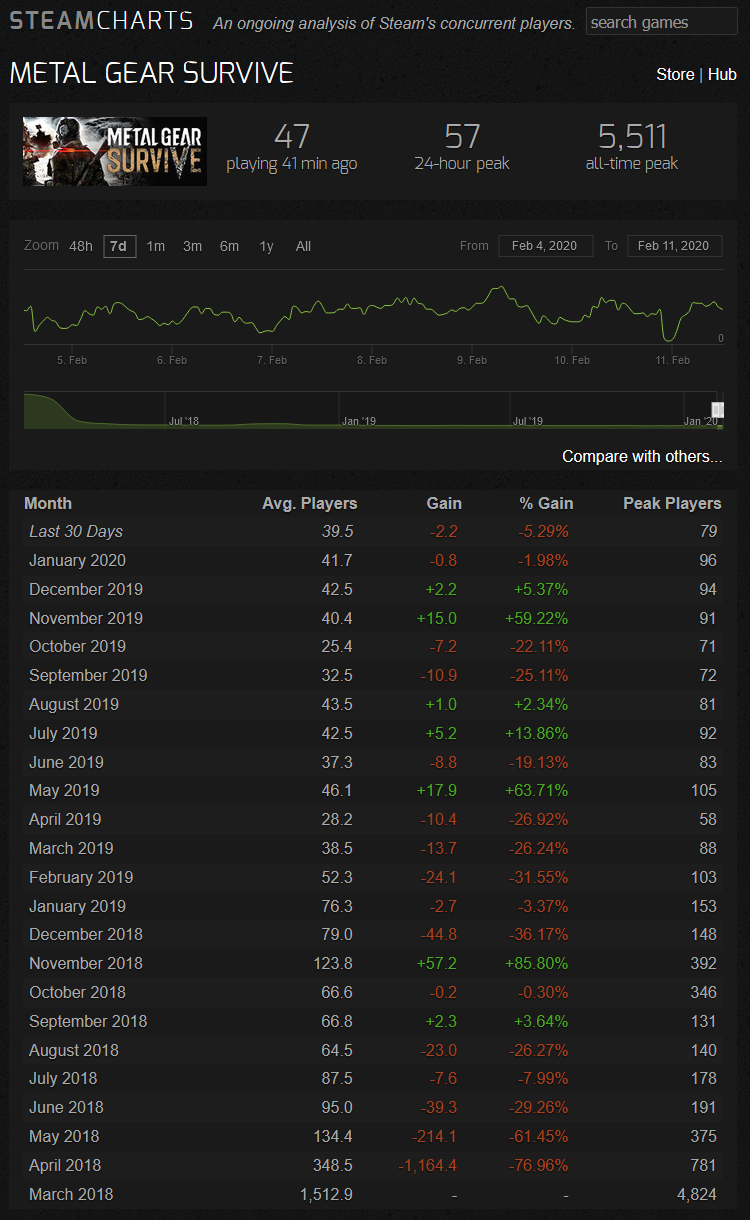Select the 5,511 all-time peak value

pyautogui.click(x=632, y=136)
